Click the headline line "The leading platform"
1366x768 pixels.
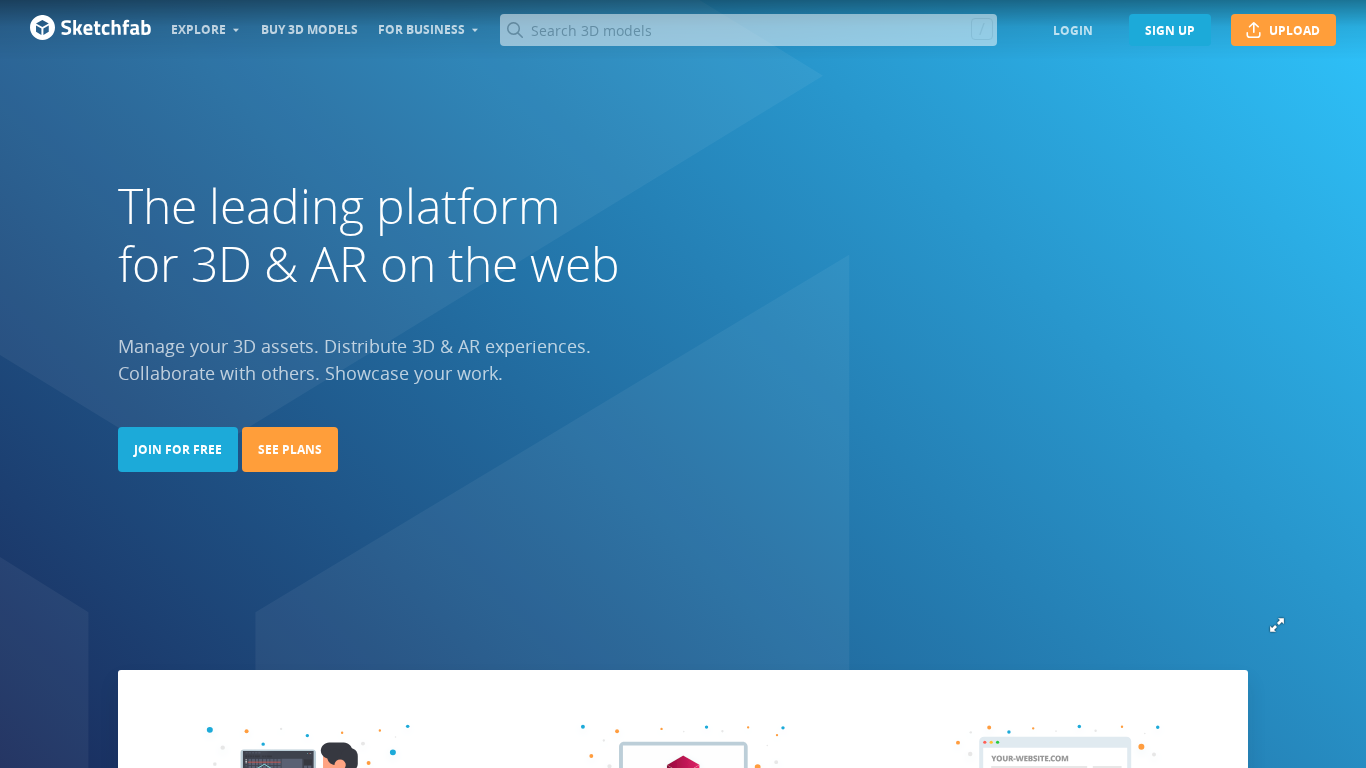pyautogui.click(x=339, y=207)
